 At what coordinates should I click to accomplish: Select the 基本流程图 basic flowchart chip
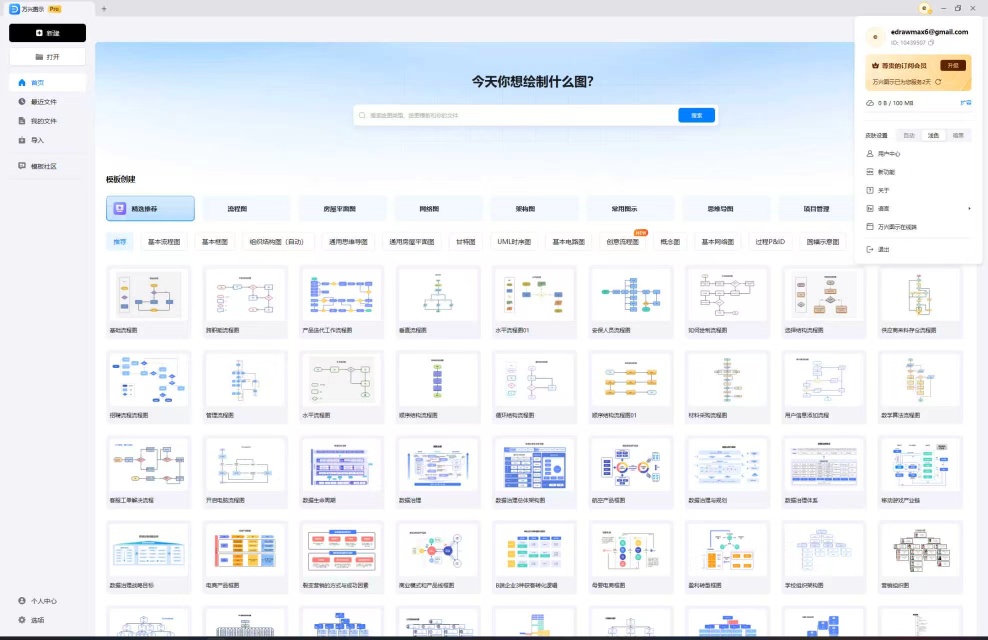pos(164,242)
